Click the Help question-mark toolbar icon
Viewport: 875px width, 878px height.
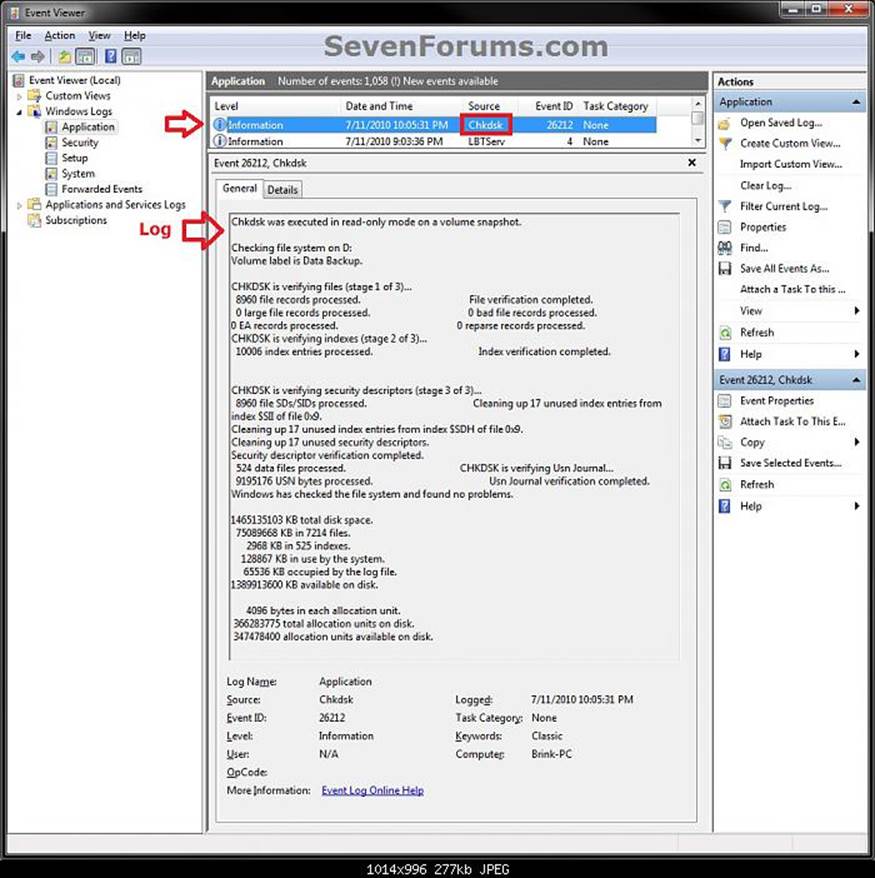(111, 56)
